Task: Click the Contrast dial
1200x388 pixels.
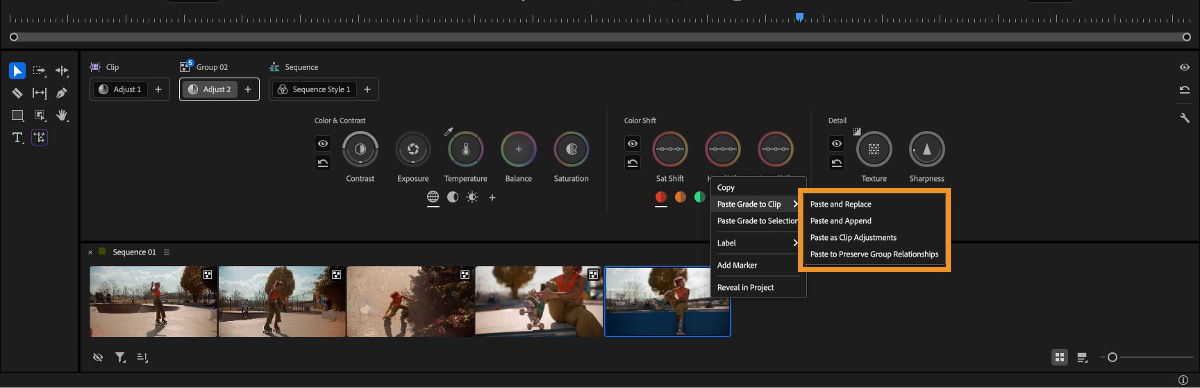Action: click(x=360, y=150)
